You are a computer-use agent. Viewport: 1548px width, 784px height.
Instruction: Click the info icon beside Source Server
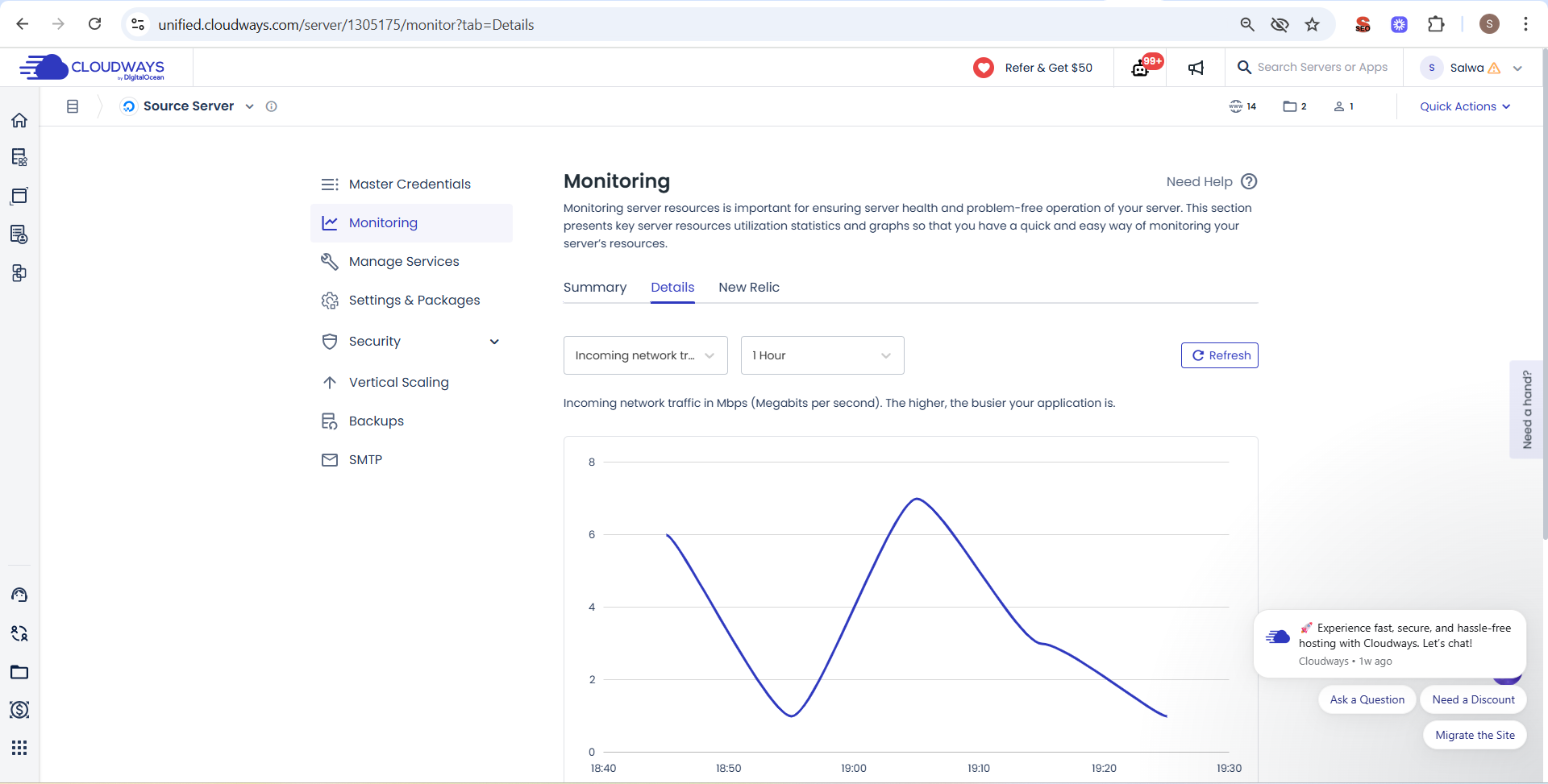click(x=272, y=106)
